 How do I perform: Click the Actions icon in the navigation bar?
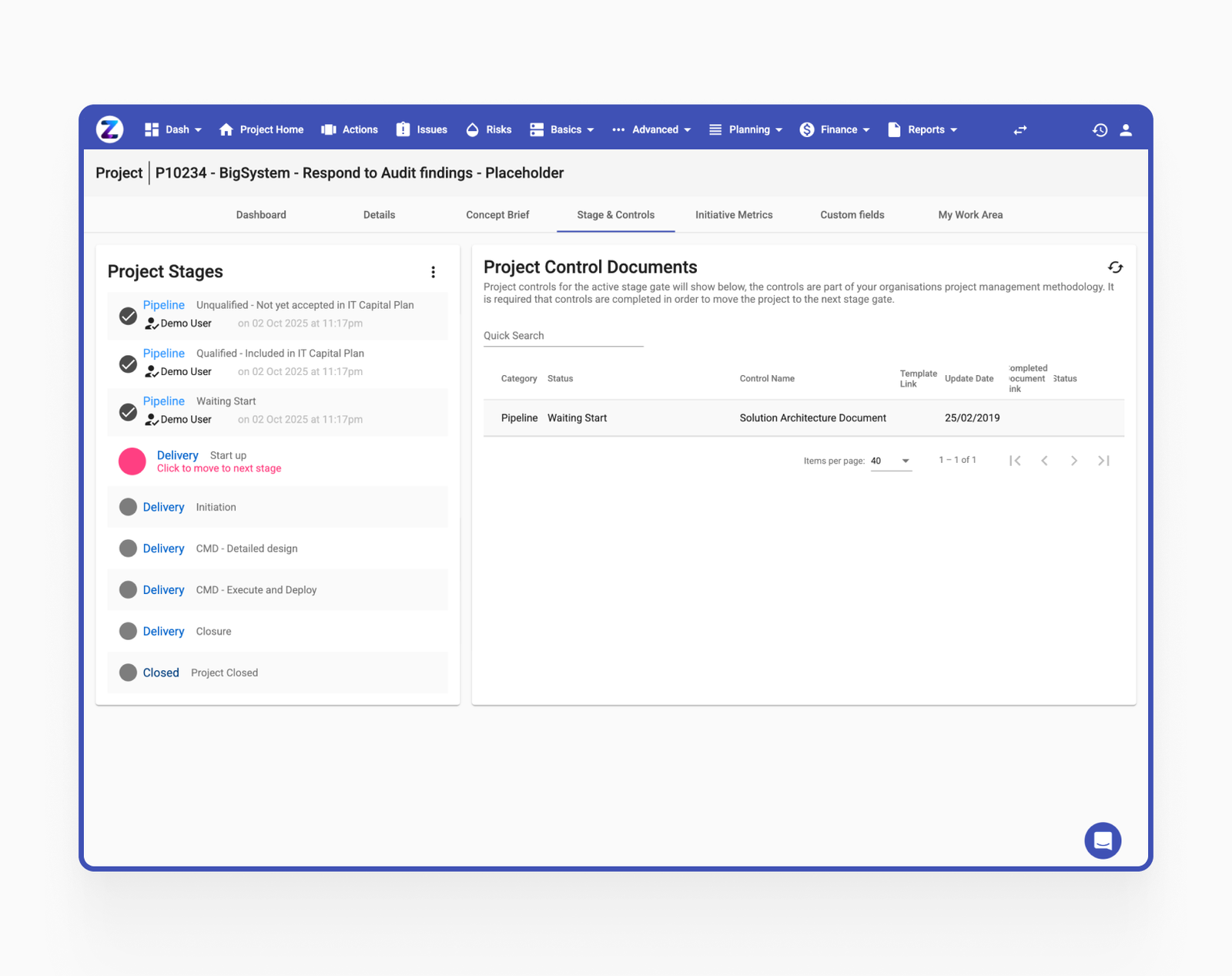329,129
